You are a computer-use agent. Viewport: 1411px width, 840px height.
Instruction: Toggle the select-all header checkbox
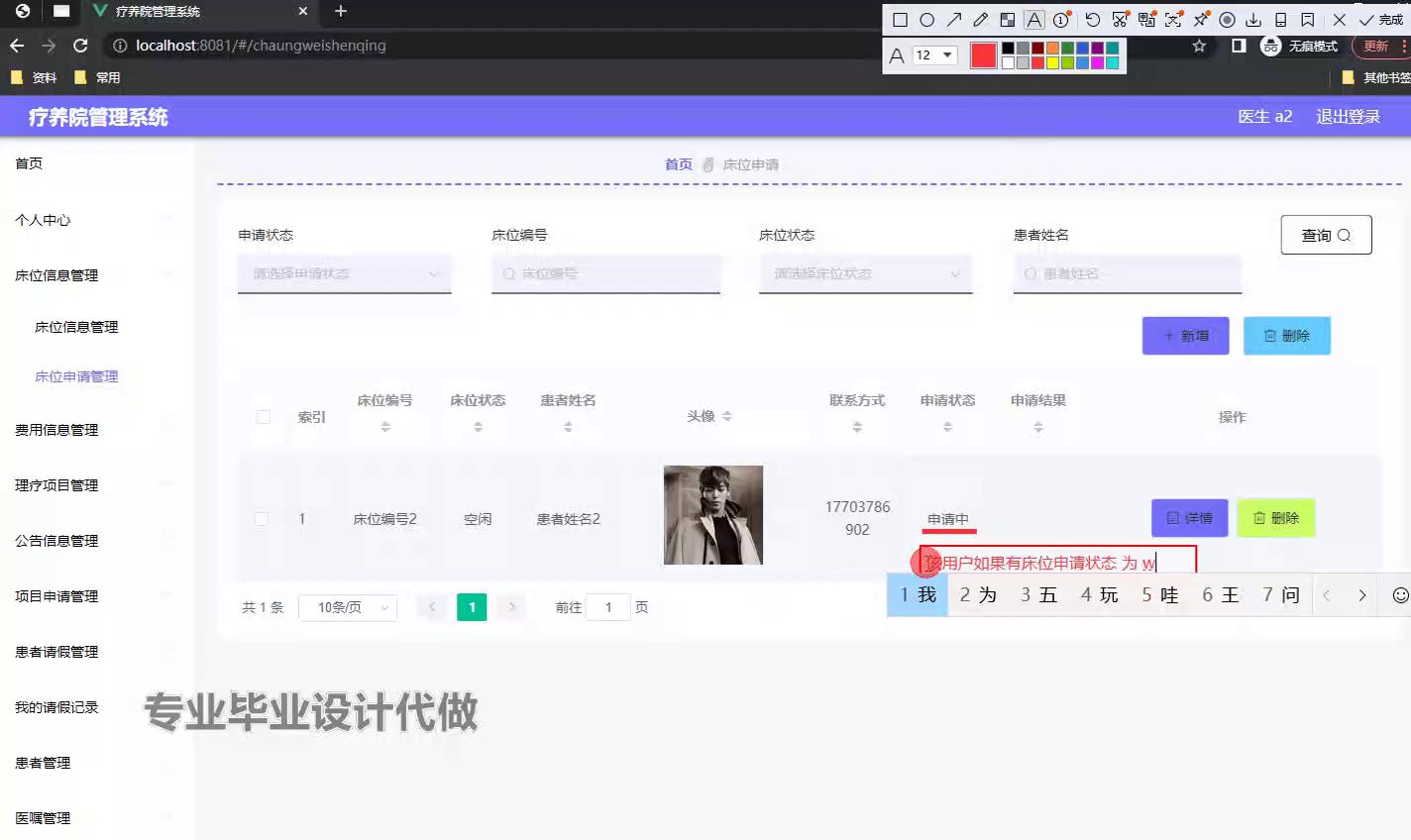(263, 417)
